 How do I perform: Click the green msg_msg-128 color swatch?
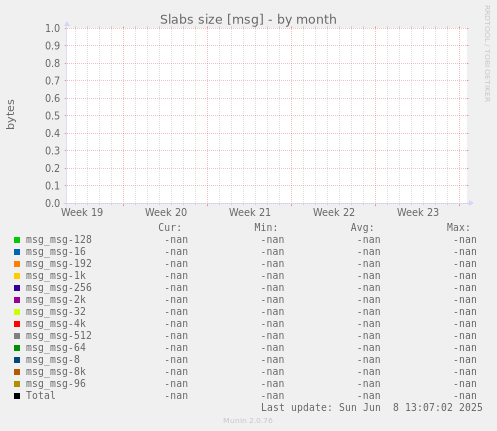click(x=17, y=240)
